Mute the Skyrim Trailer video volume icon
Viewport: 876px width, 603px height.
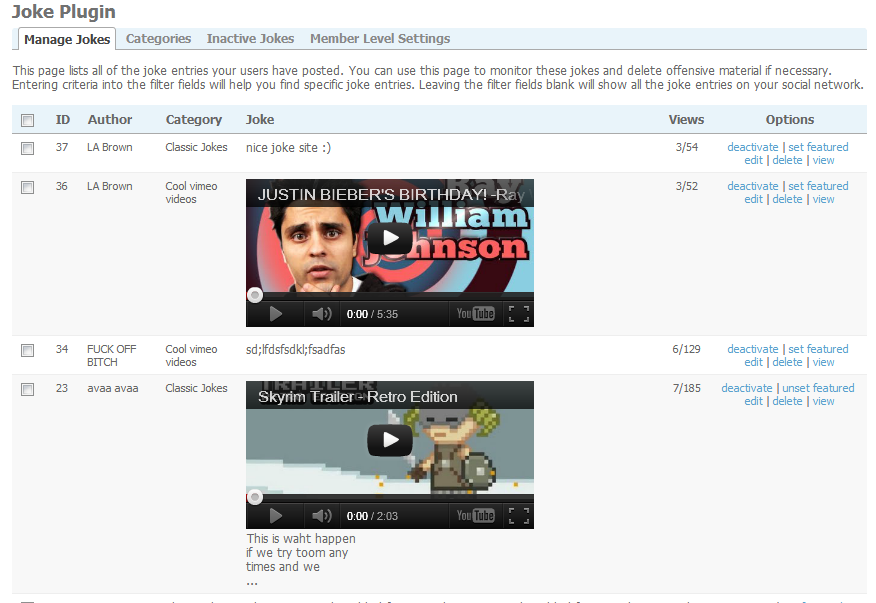coord(322,516)
